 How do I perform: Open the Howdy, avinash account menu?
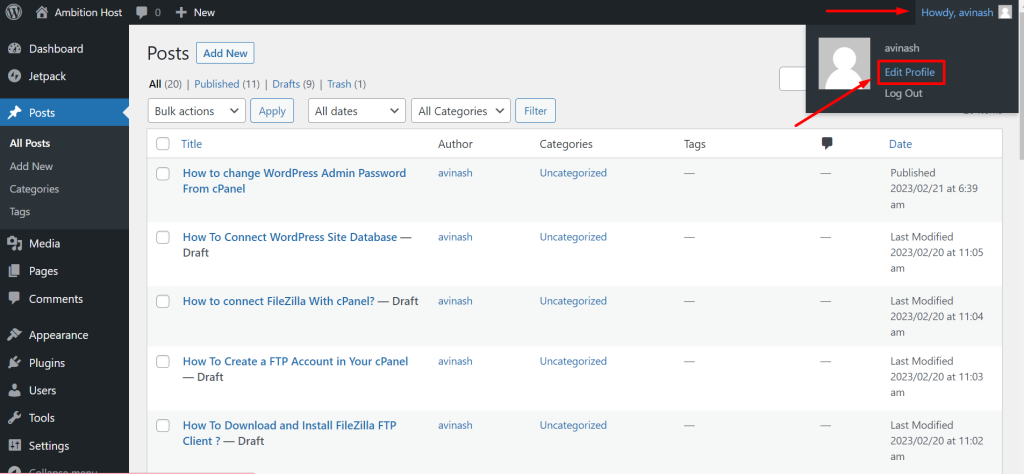click(x=966, y=12)
